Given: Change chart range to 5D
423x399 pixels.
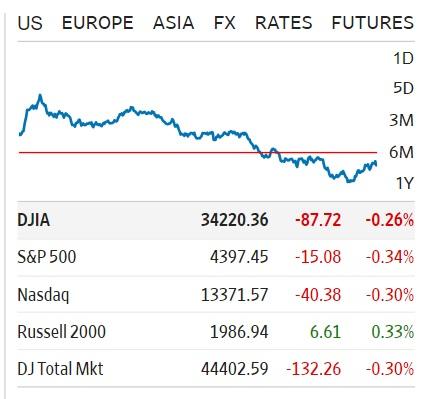Looking at the screenshot, I should point(403,88).
